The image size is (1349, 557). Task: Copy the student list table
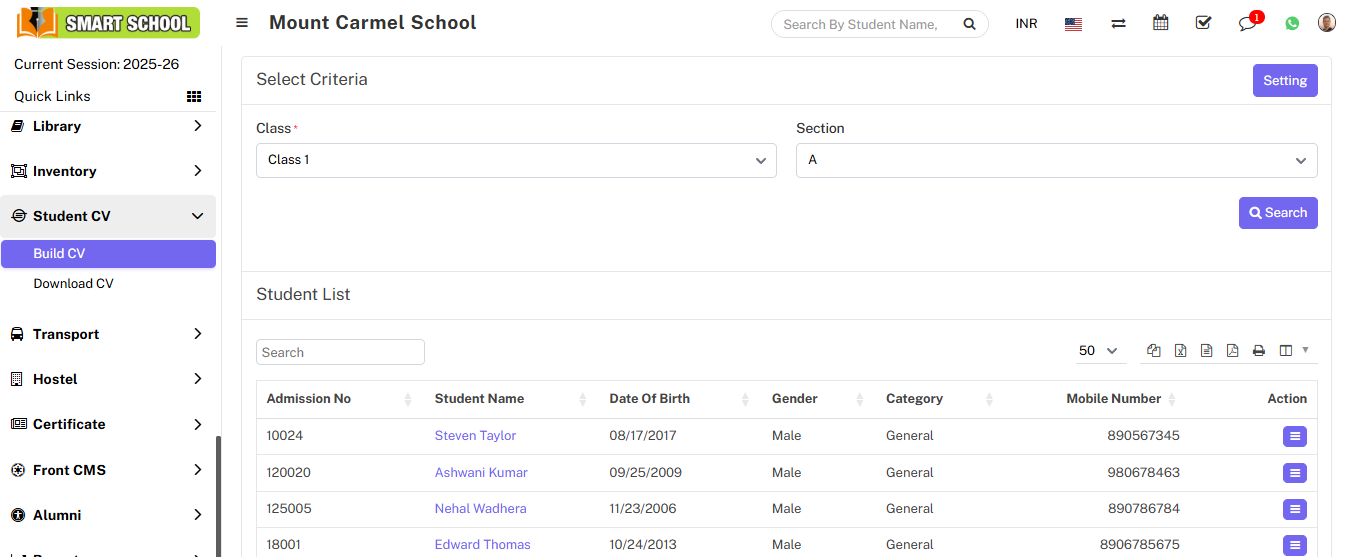pos(1154,351)
